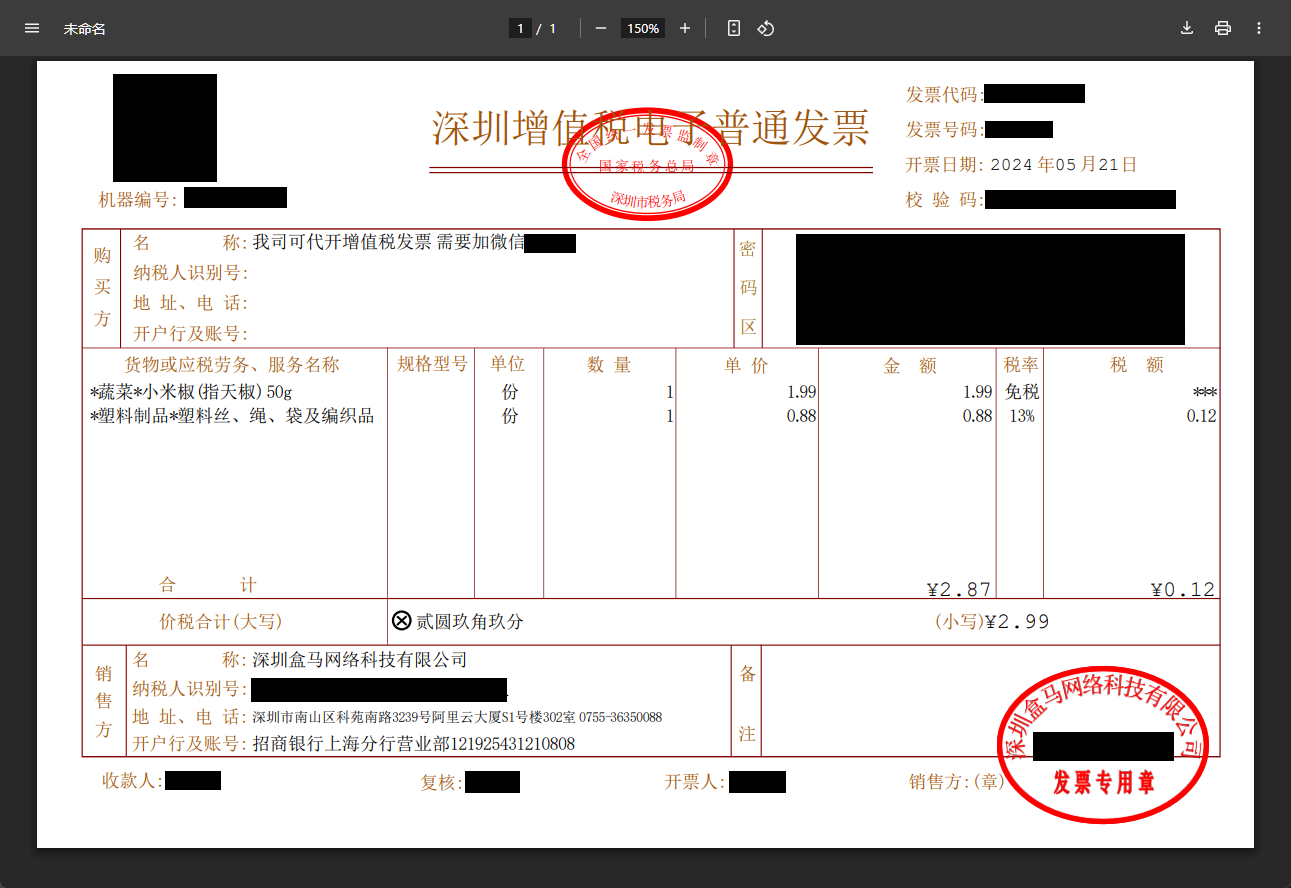Open the more actions menu
Viewport: 1291px width, 888px height.
coord(1259,28)
